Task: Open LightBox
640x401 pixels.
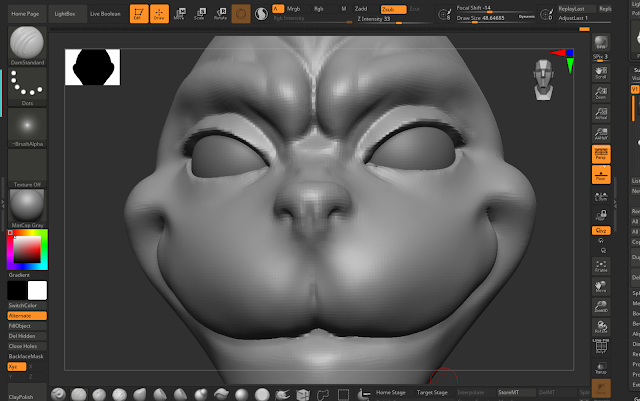Action: (x=67, y=14)
